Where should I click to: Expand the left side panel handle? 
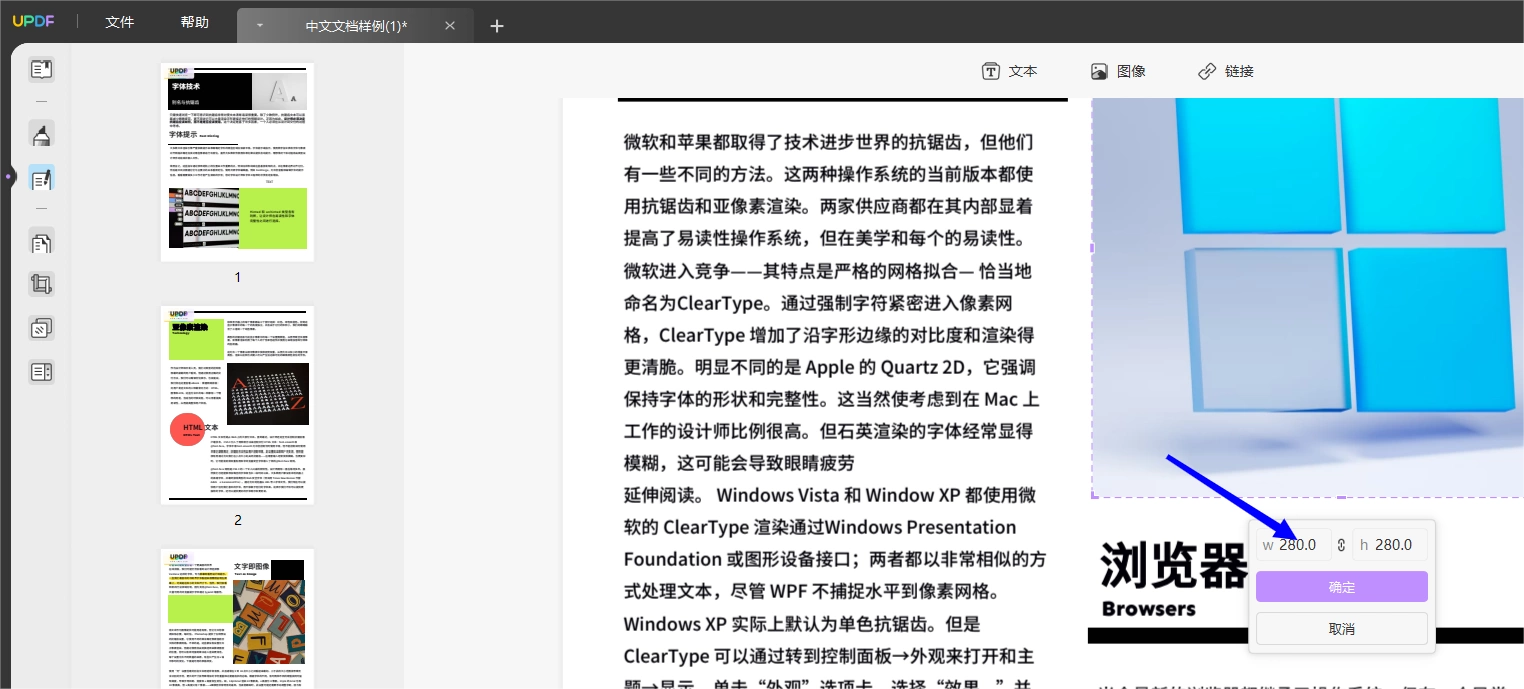[8, 177]
